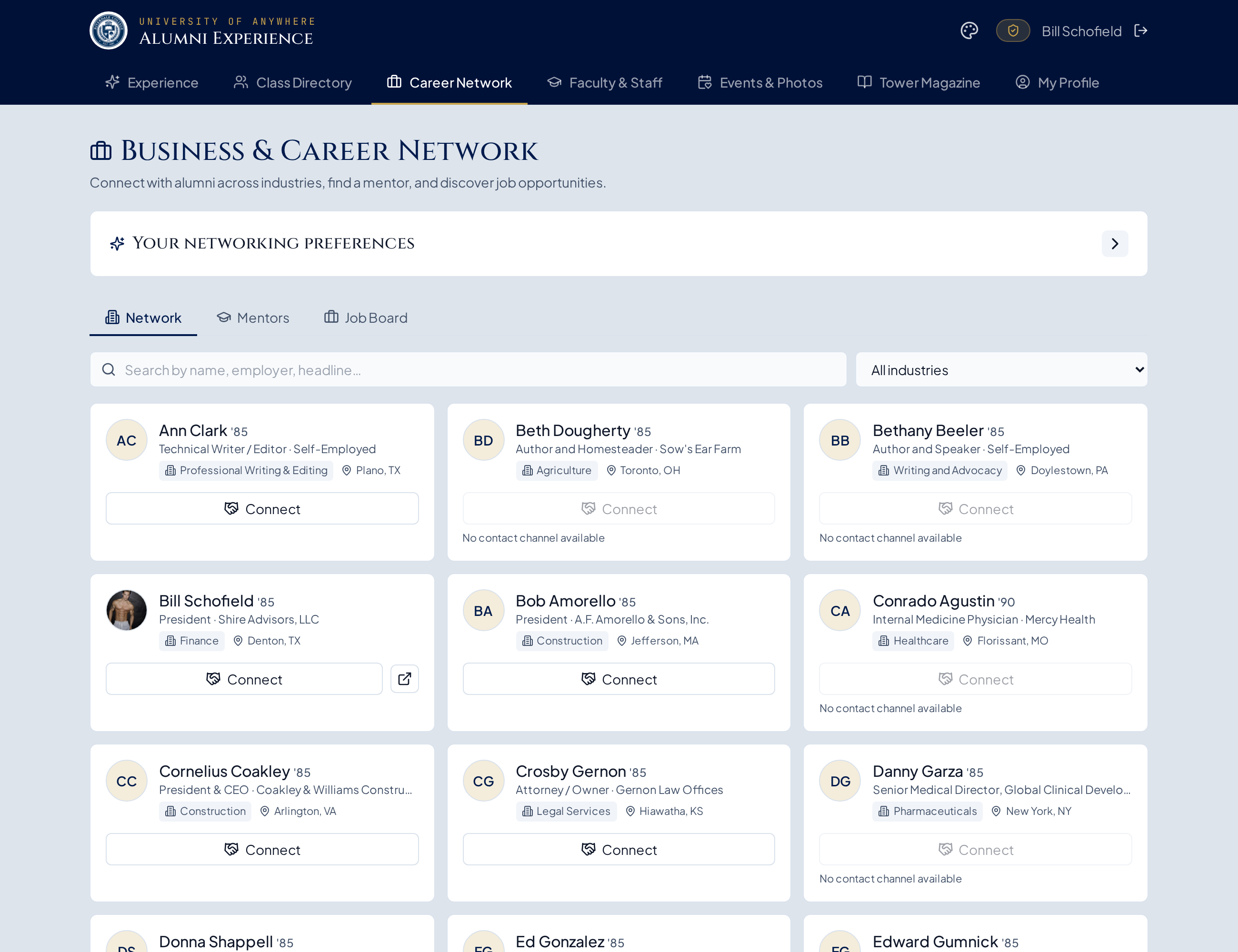This screenshot has height=952, width=1238.
Task: Click the sparkle icon beside Networking Preferences
Action: 117,244
